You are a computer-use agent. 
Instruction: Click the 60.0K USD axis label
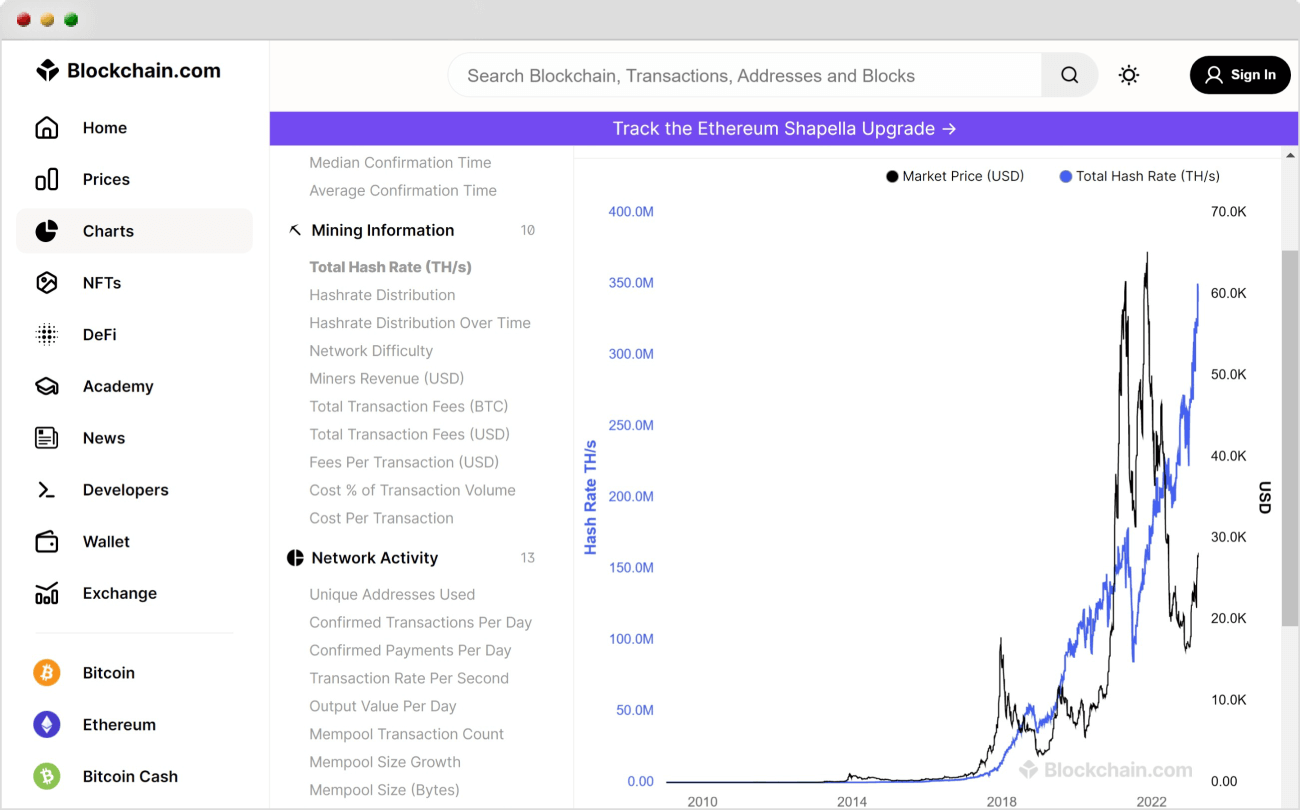coord(1229,293)
